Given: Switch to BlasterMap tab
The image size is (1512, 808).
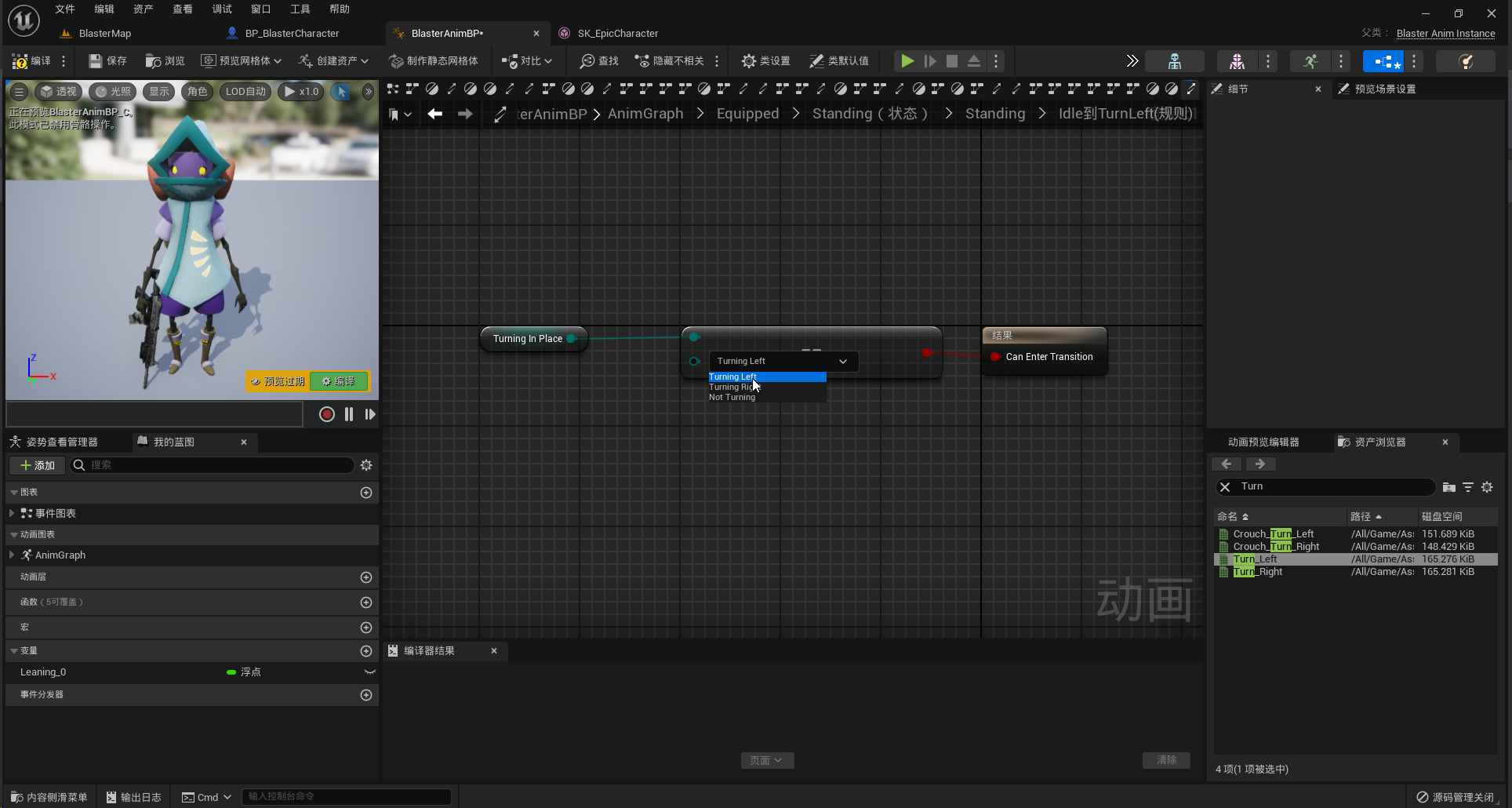Looking at the screenshot, I should (x=104, y=33).
